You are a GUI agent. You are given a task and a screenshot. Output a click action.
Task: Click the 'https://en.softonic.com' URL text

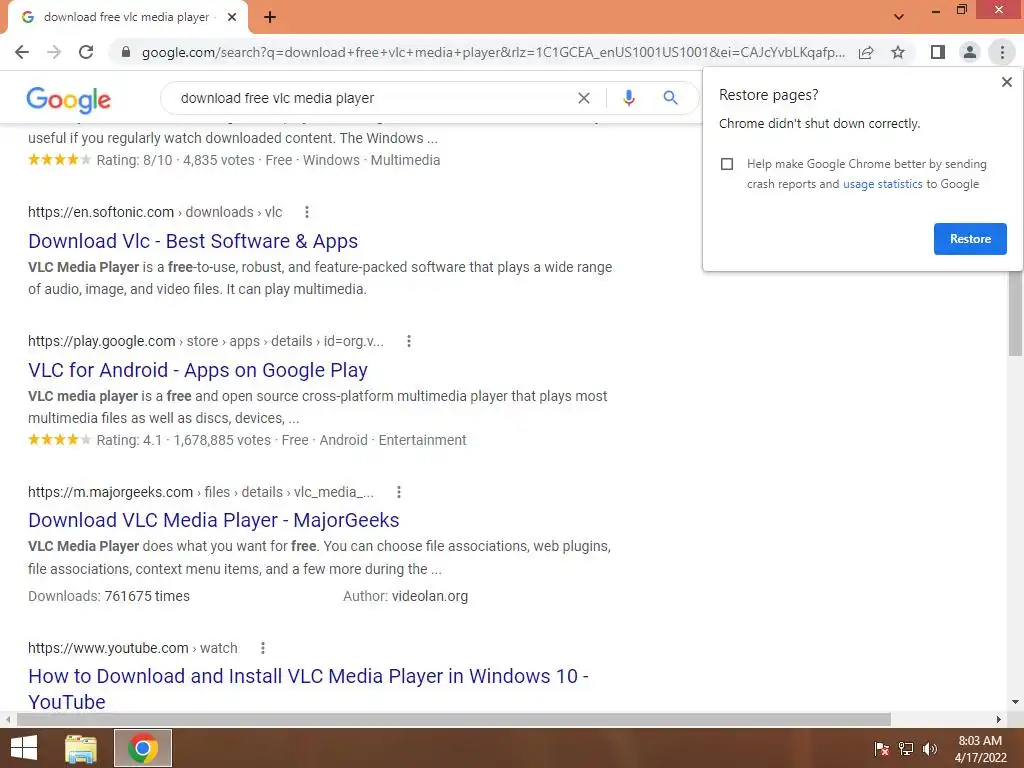tap(101, 212)
